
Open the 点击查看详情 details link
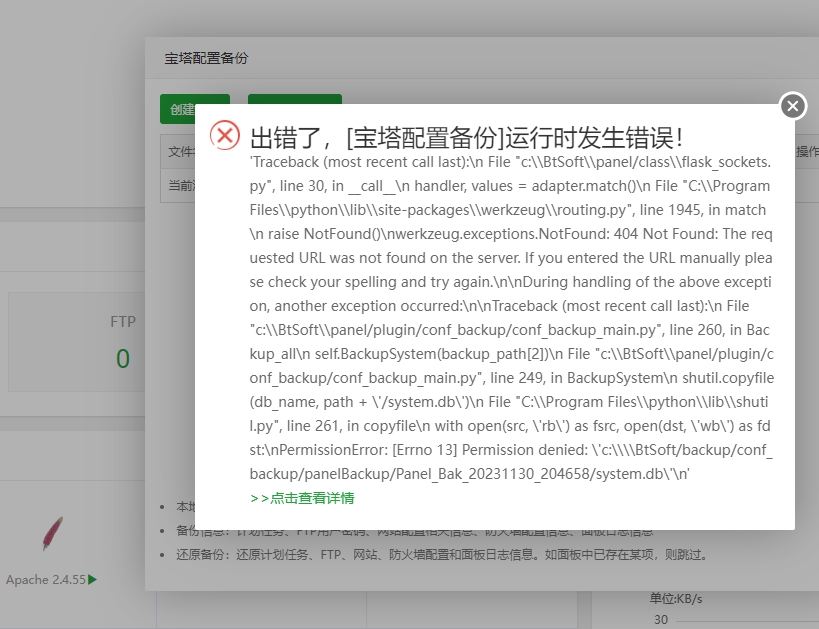(302, 498)
